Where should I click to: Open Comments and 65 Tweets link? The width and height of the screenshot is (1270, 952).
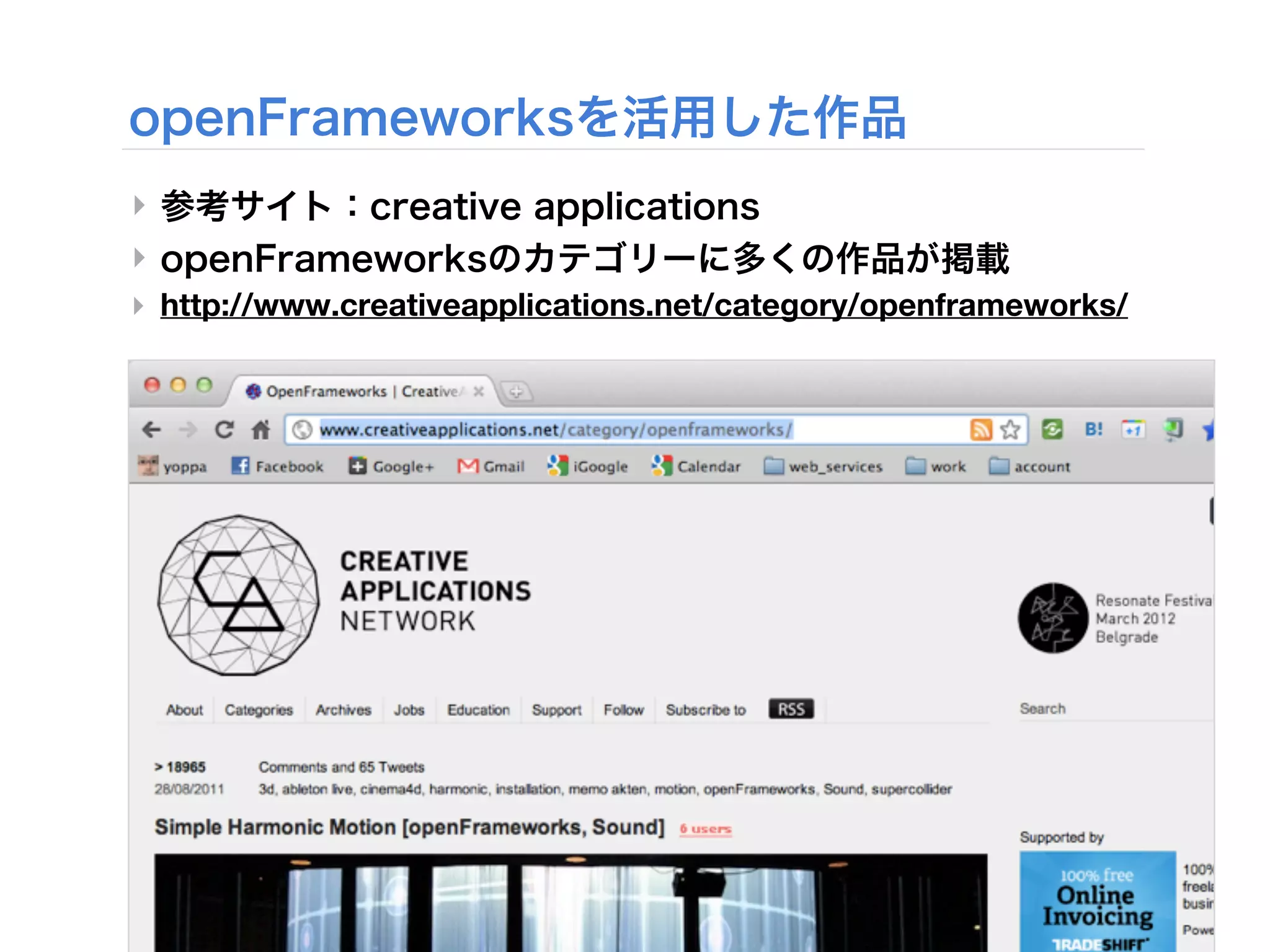pyautogui.click(x=342, y=767)
